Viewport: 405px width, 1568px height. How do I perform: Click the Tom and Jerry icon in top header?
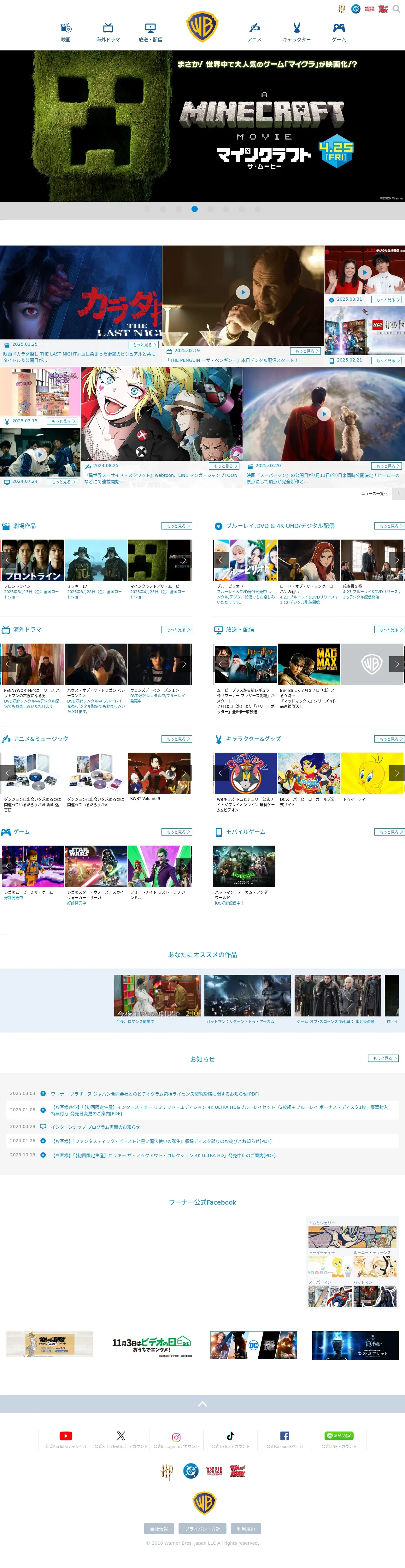383,9
